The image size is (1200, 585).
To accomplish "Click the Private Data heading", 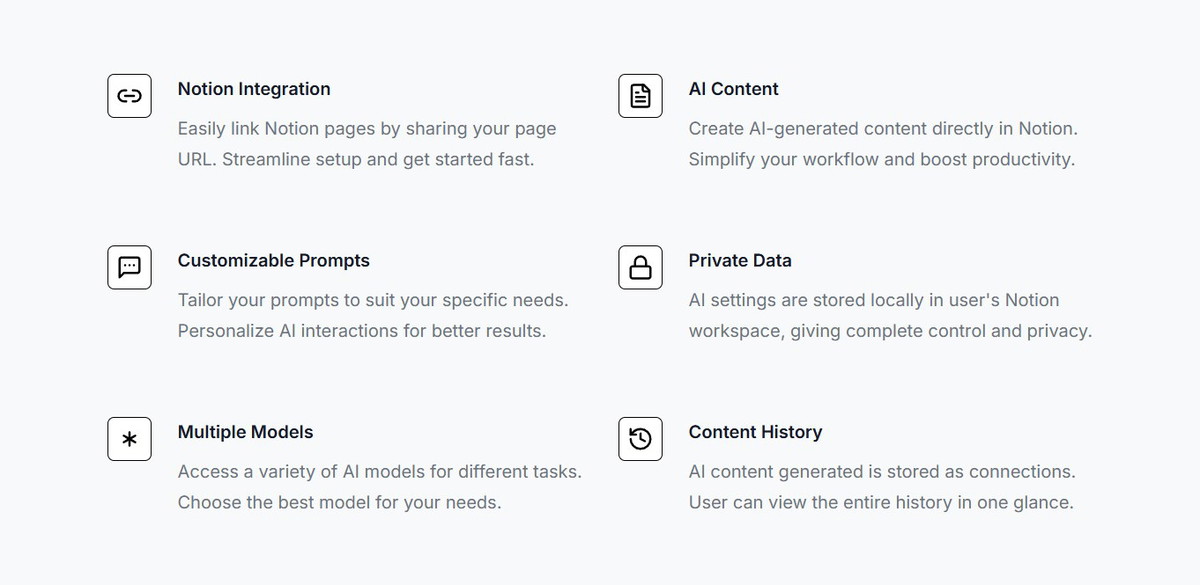I will (x=740, y=261).
